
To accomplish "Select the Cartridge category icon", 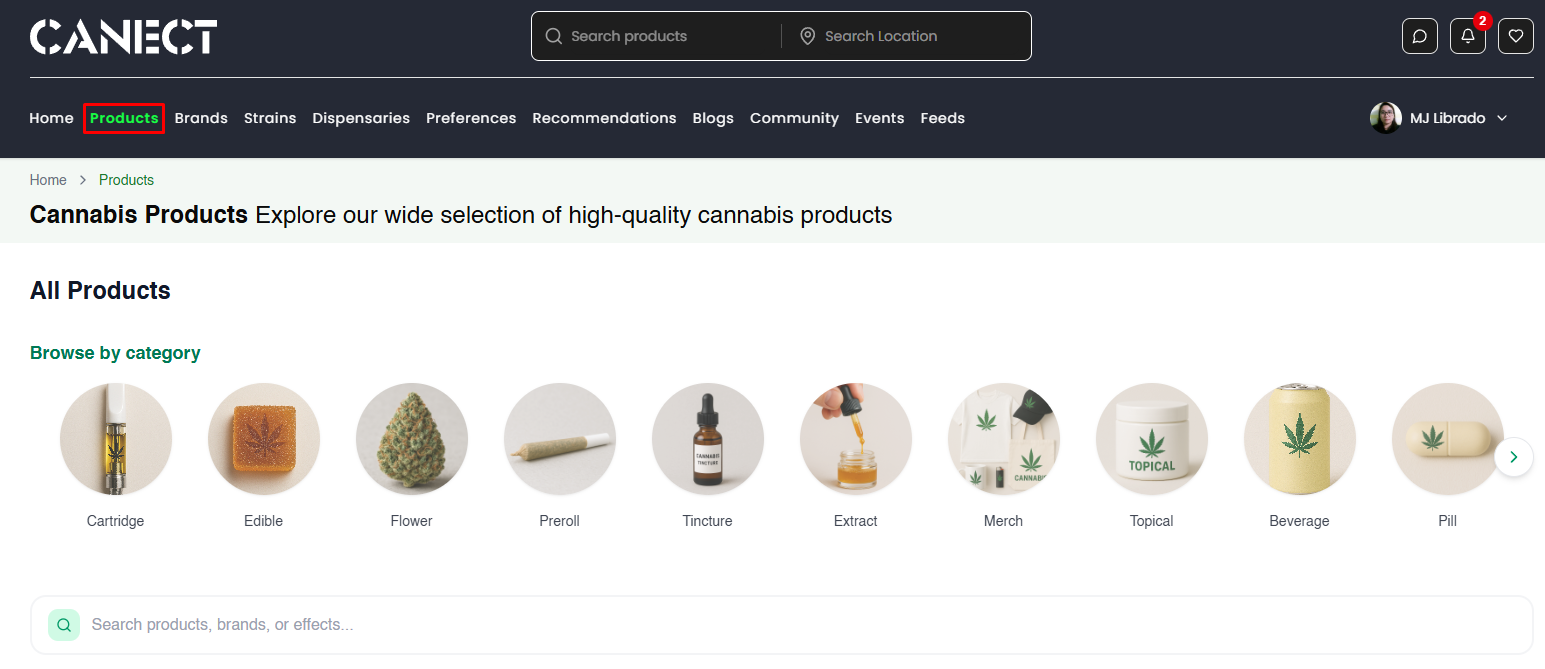I will tap(115, 439).
